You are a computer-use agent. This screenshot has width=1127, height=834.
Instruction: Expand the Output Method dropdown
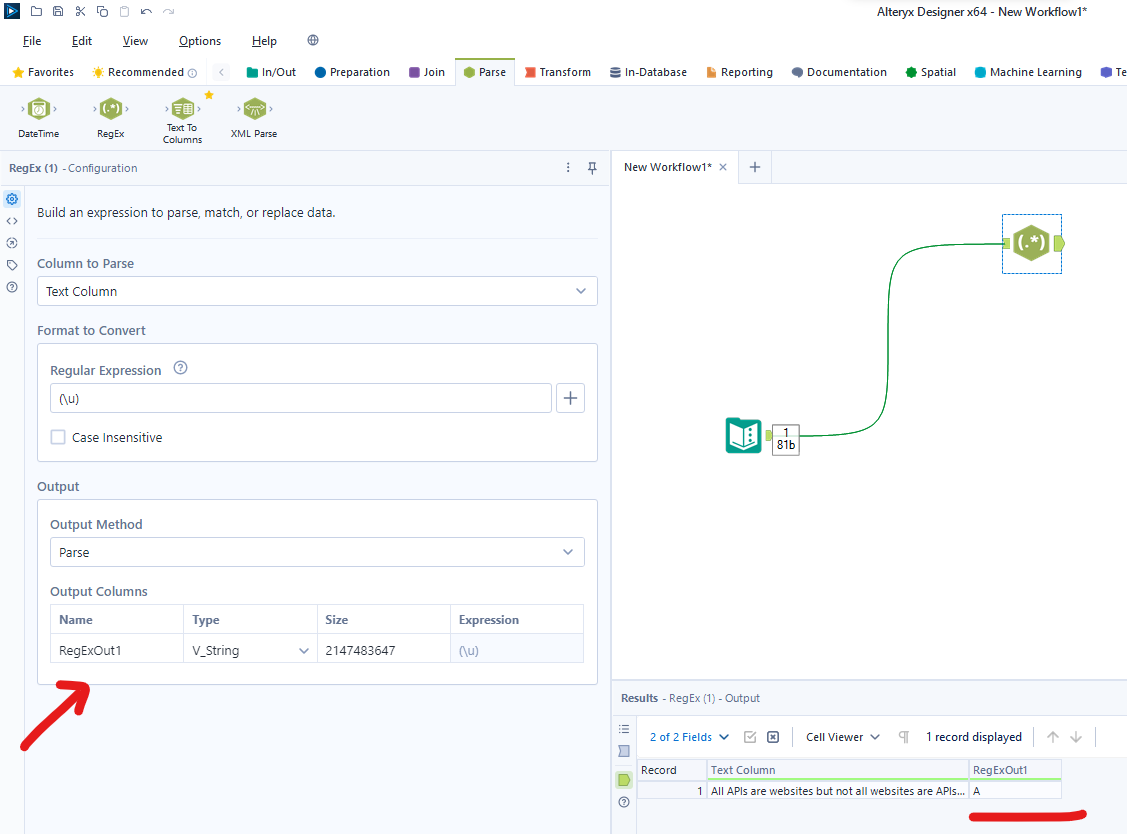[x=317, y=552]
